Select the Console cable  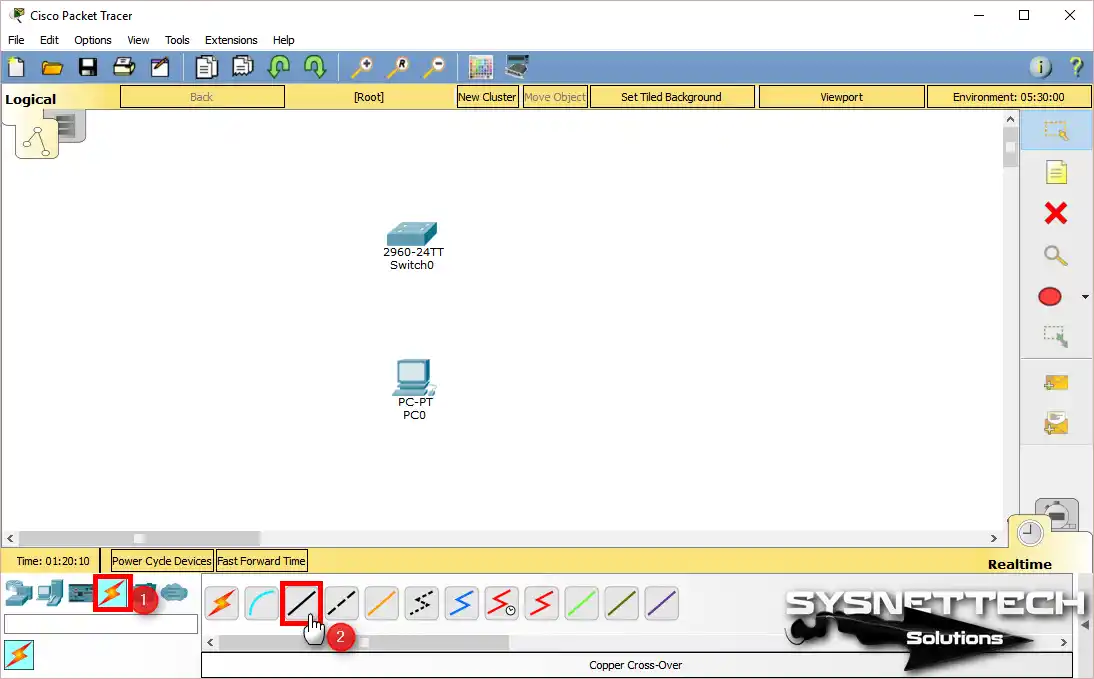click(262, 603)
